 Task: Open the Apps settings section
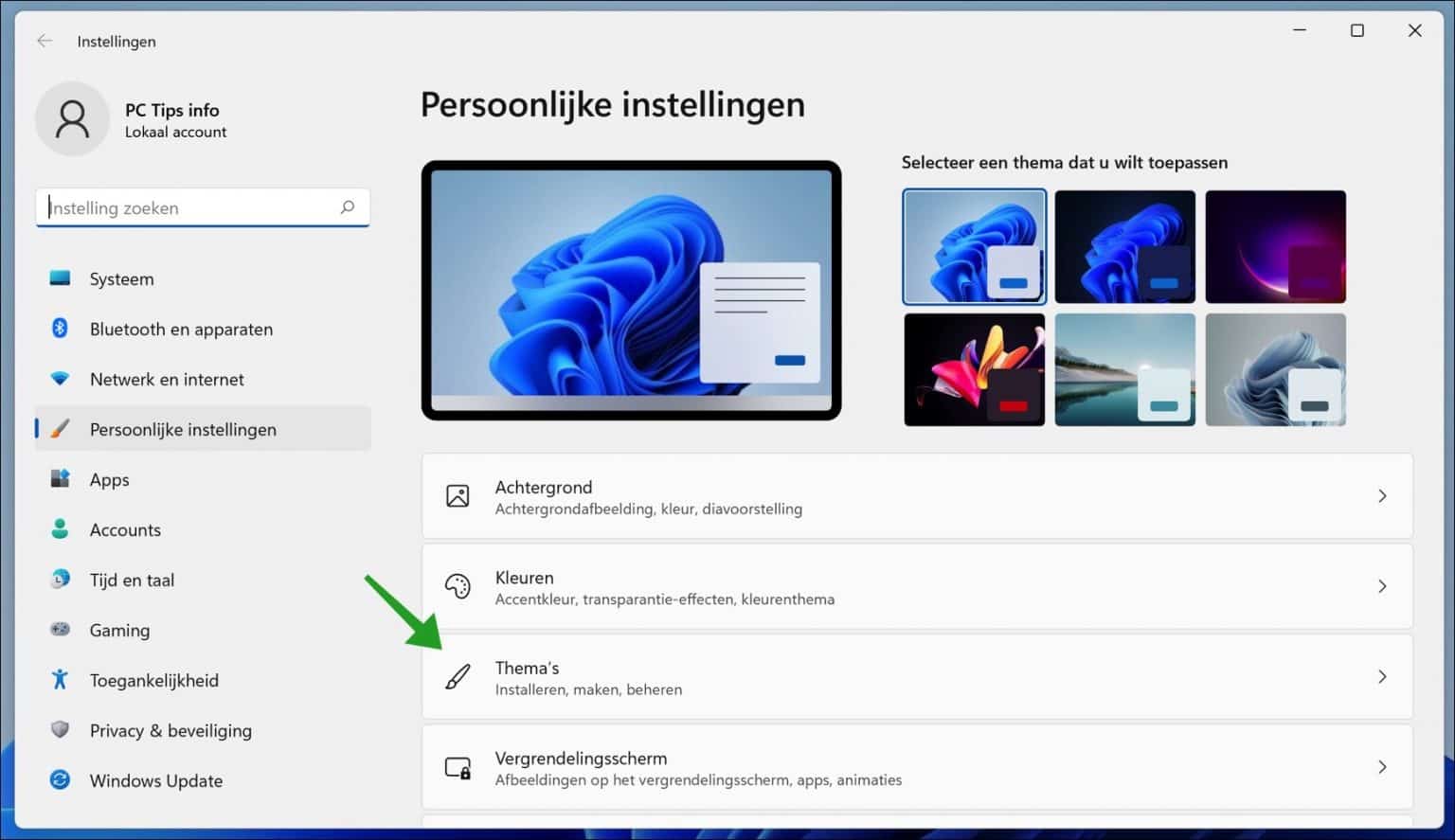[108, 479]
